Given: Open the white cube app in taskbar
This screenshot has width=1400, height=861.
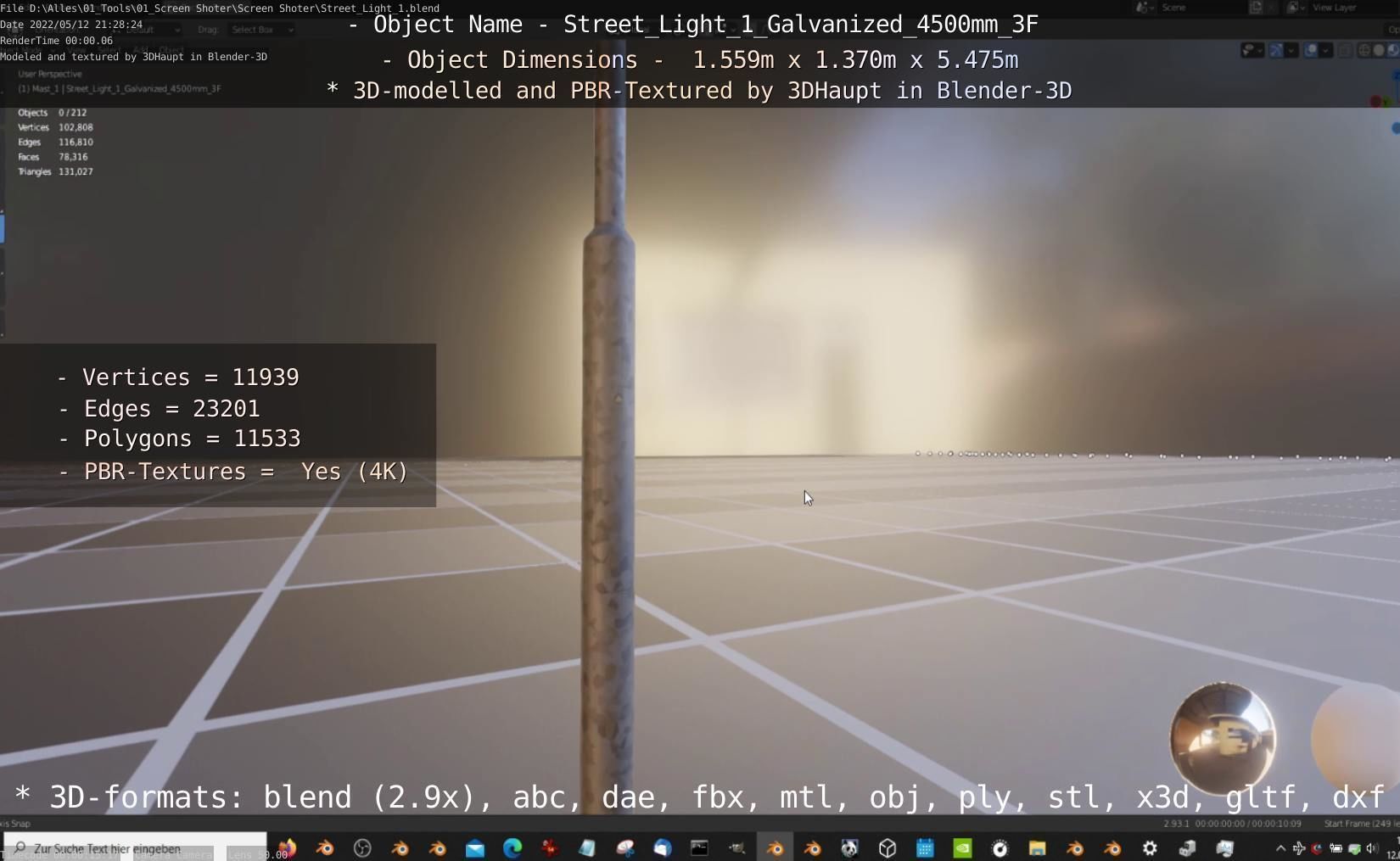Looking at the screenshot, I should coord(888,847).
